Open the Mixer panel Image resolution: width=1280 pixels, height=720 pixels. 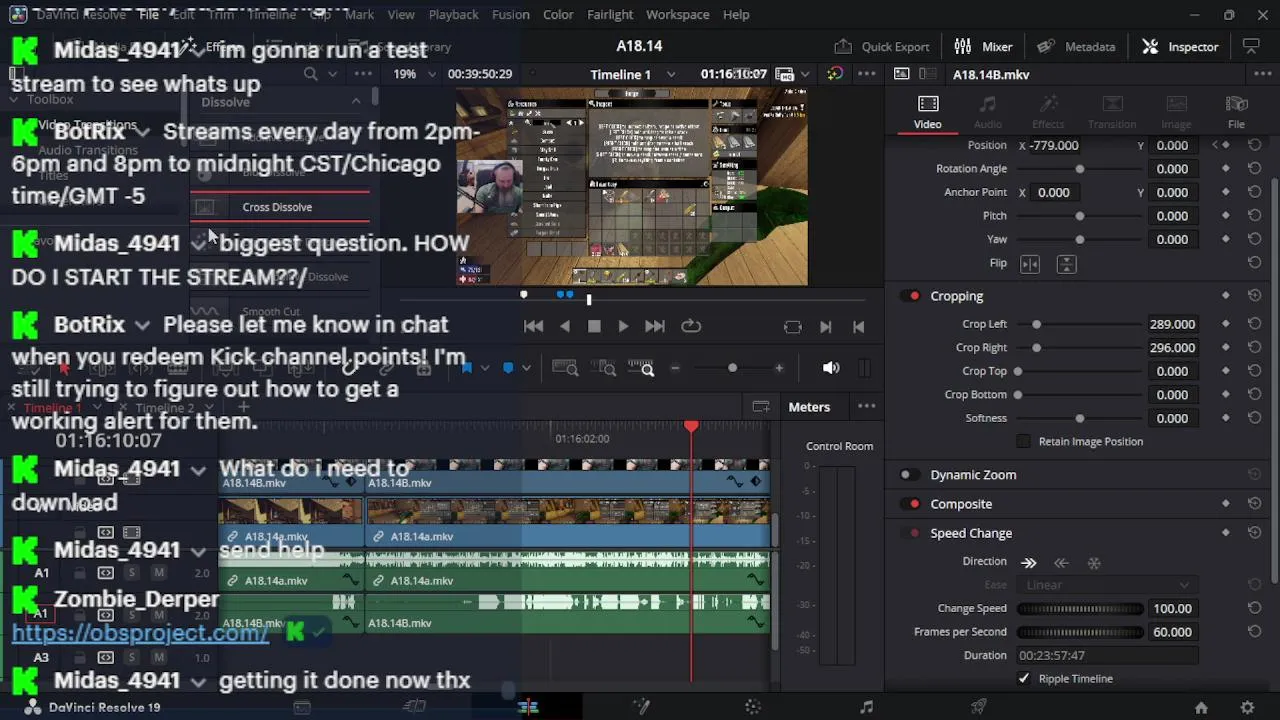click(983, 46)
